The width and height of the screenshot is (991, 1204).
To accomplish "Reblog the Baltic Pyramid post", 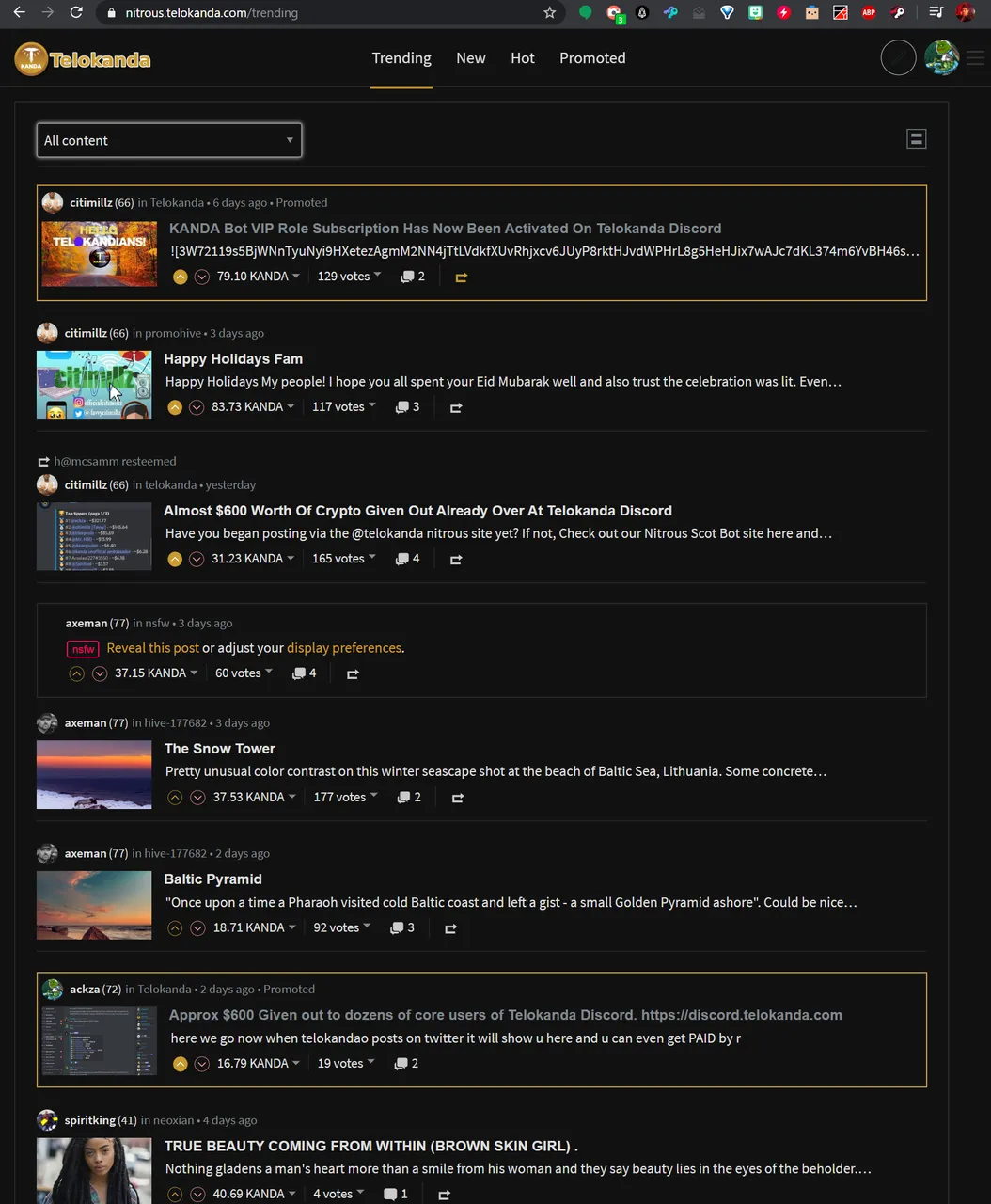I will (x=450, y=928).
